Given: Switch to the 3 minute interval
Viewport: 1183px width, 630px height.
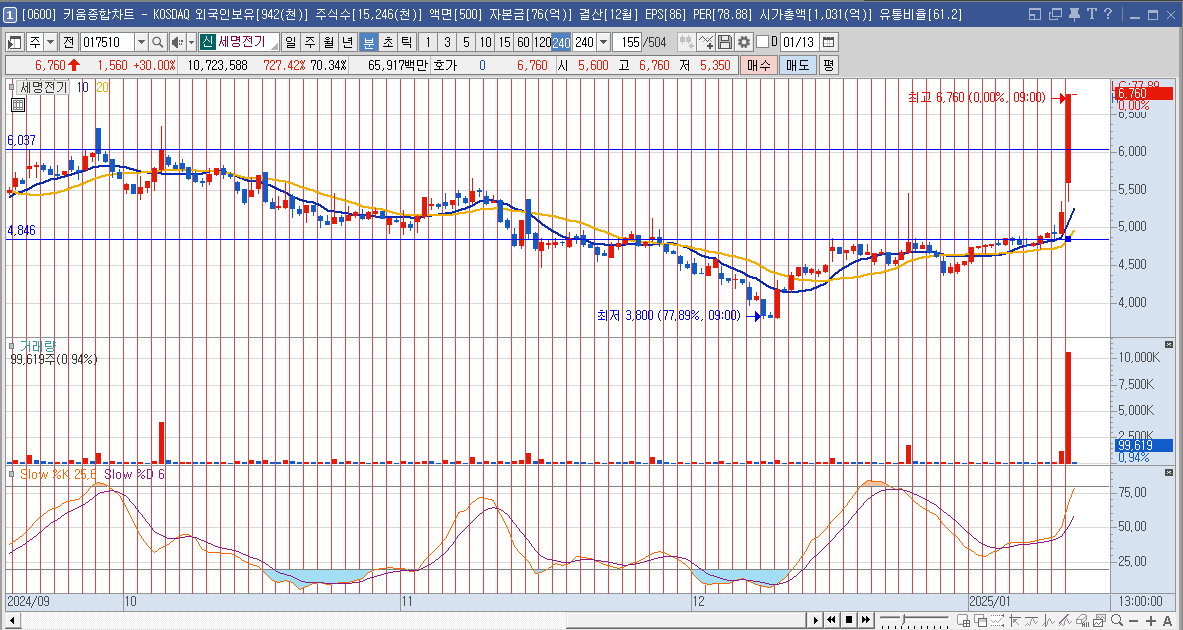Looking at the screenshot, I should [x=447, y=42].
